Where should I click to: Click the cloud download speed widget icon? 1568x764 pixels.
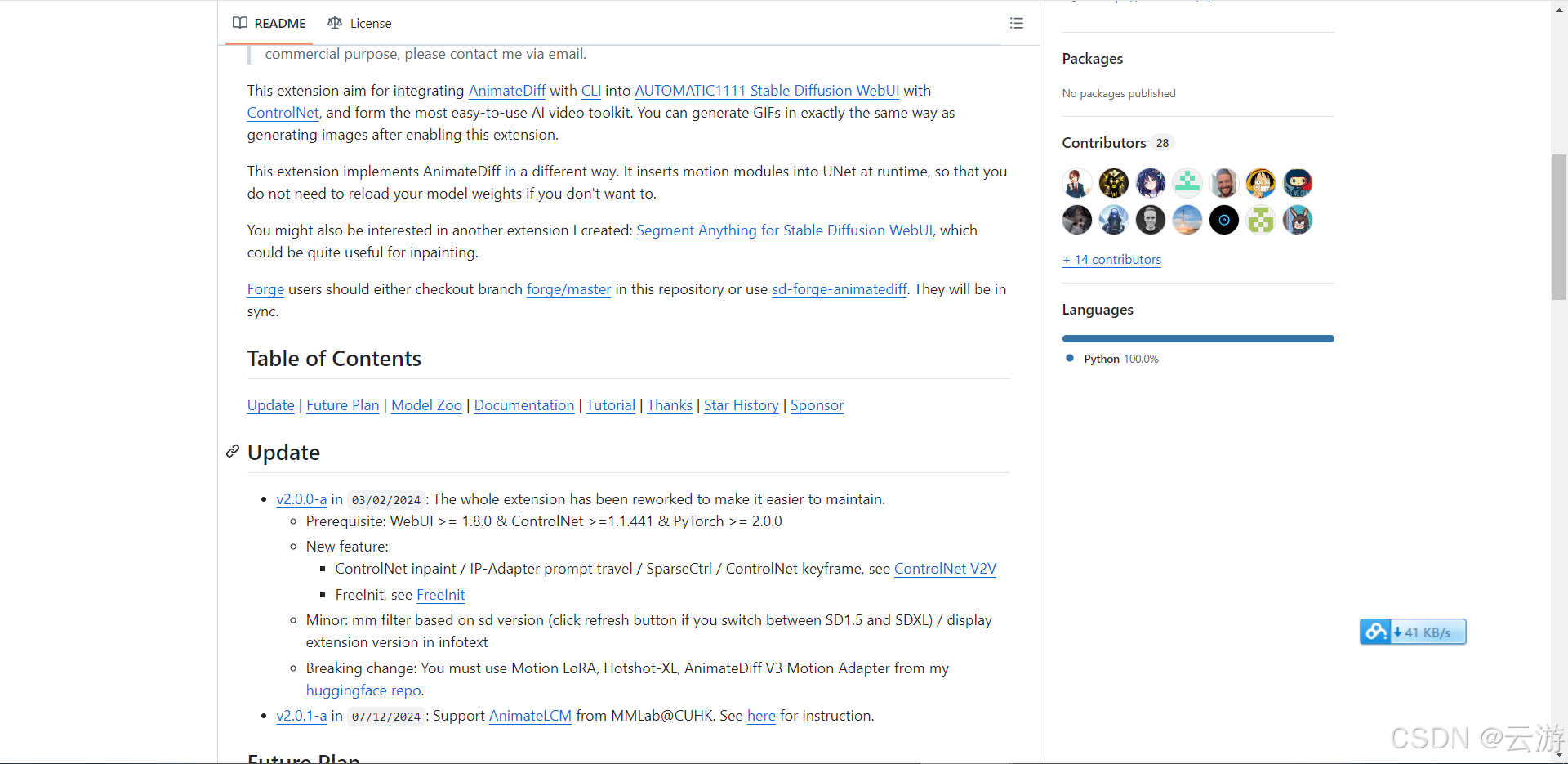1375,632
